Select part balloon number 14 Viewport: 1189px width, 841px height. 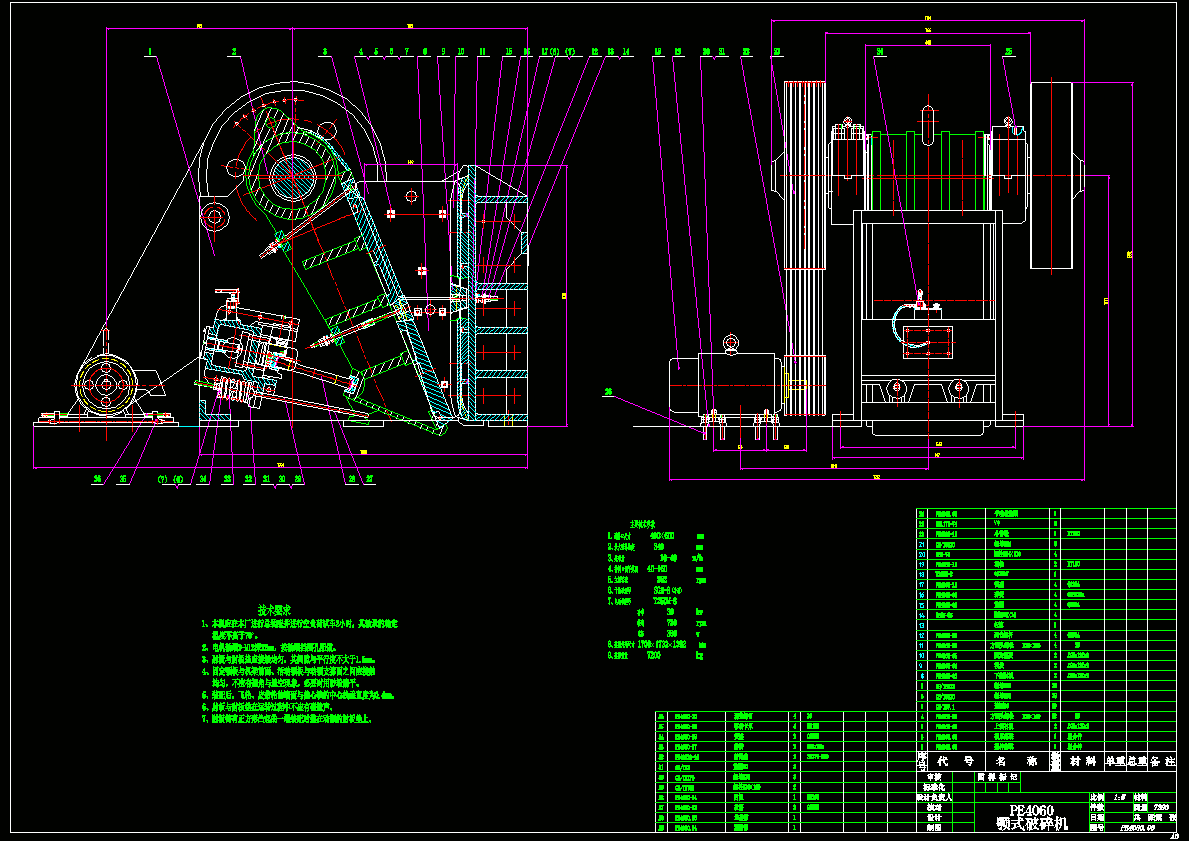point(626,52)
